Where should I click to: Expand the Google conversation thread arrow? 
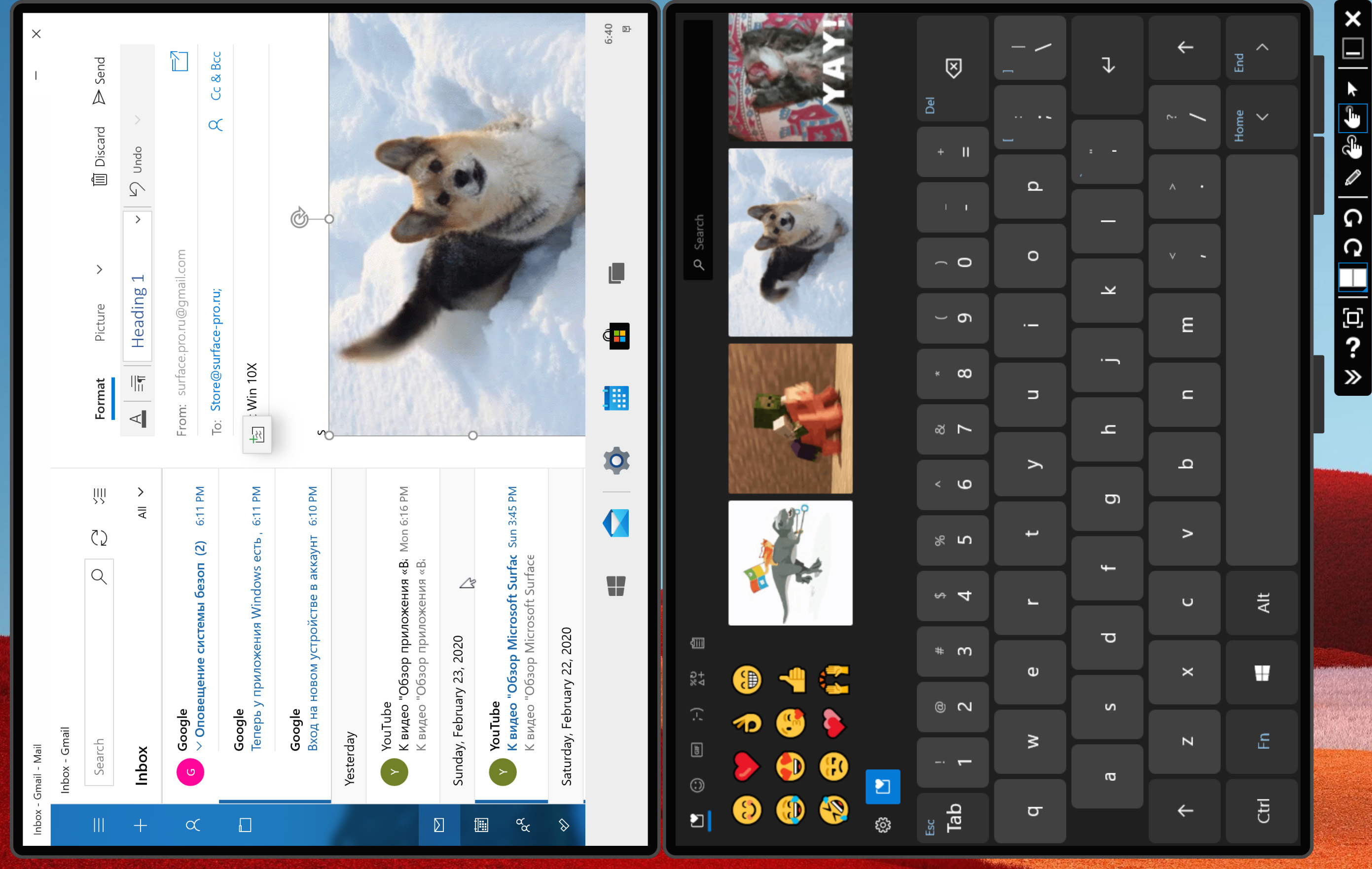(x=199, y=745)
